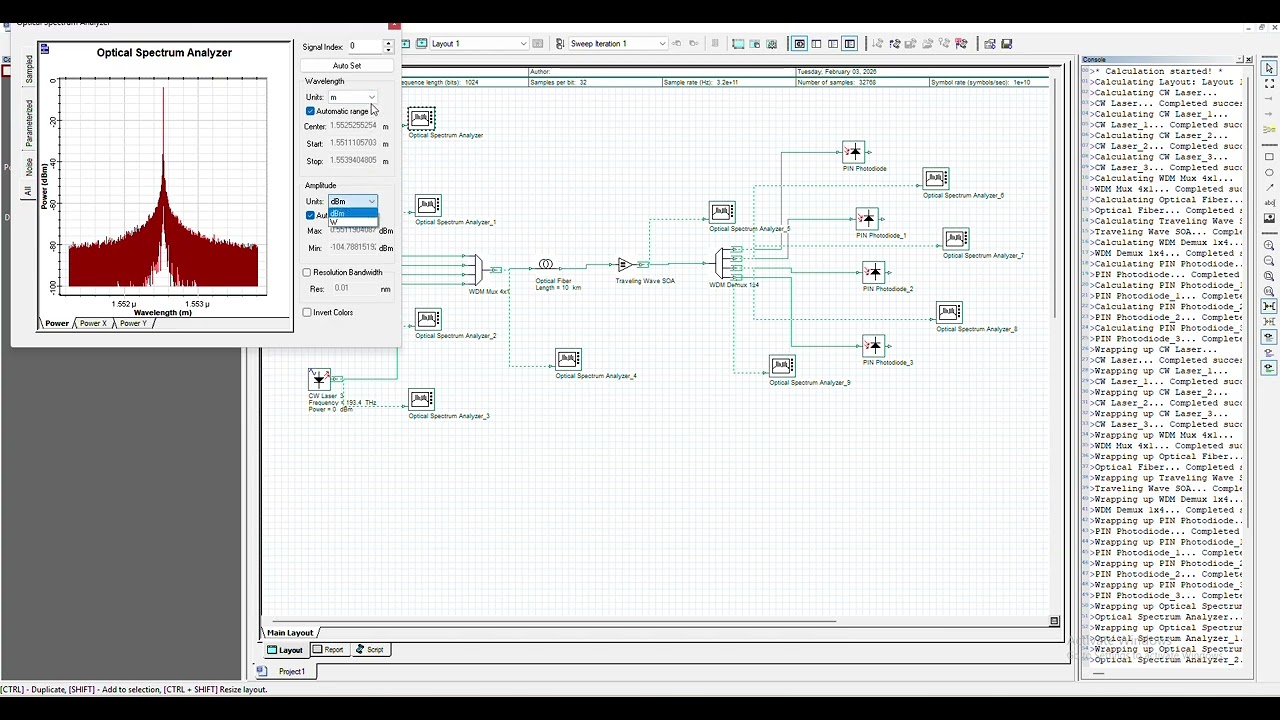Viewport: 1280px width, 720px height.
Task: Enable the Invert Colors checkbox
Action: point(307,312)
